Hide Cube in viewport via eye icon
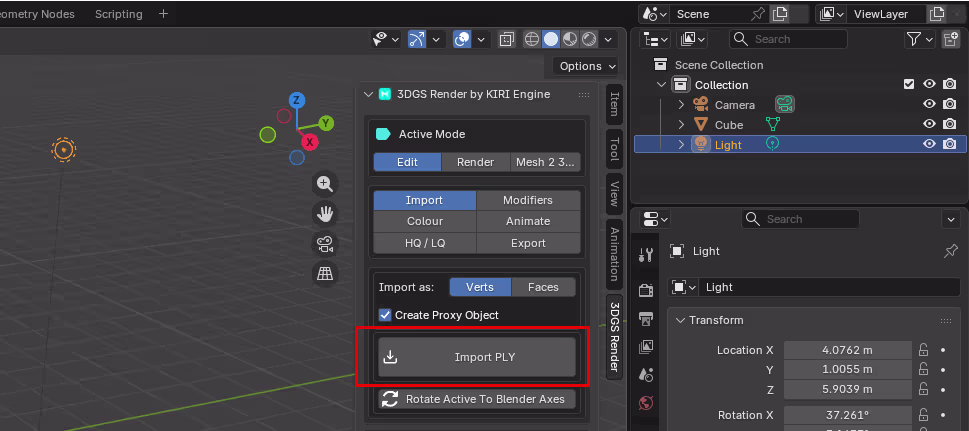This screenshot has width=969, height=431. point(929,124)
